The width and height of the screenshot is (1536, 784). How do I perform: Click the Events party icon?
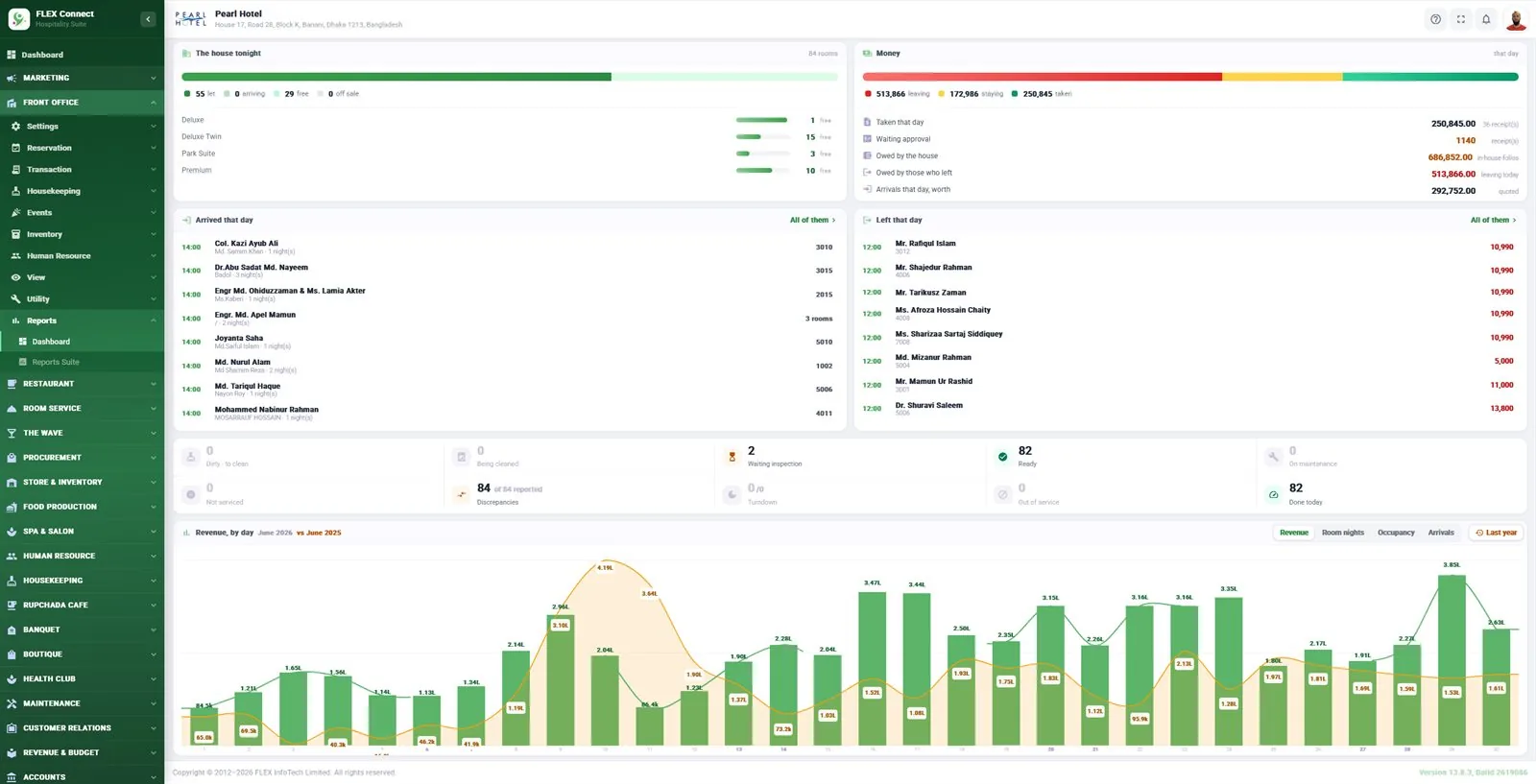tap(15, 213)
